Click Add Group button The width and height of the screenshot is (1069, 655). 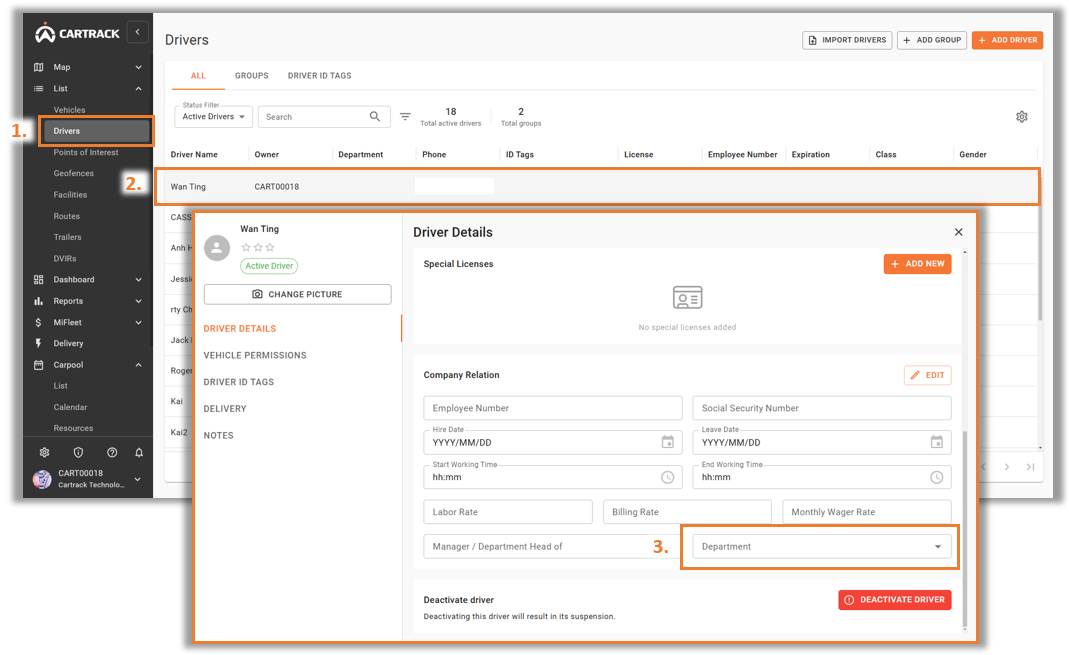pyautogui.click(x=932, y=40)
